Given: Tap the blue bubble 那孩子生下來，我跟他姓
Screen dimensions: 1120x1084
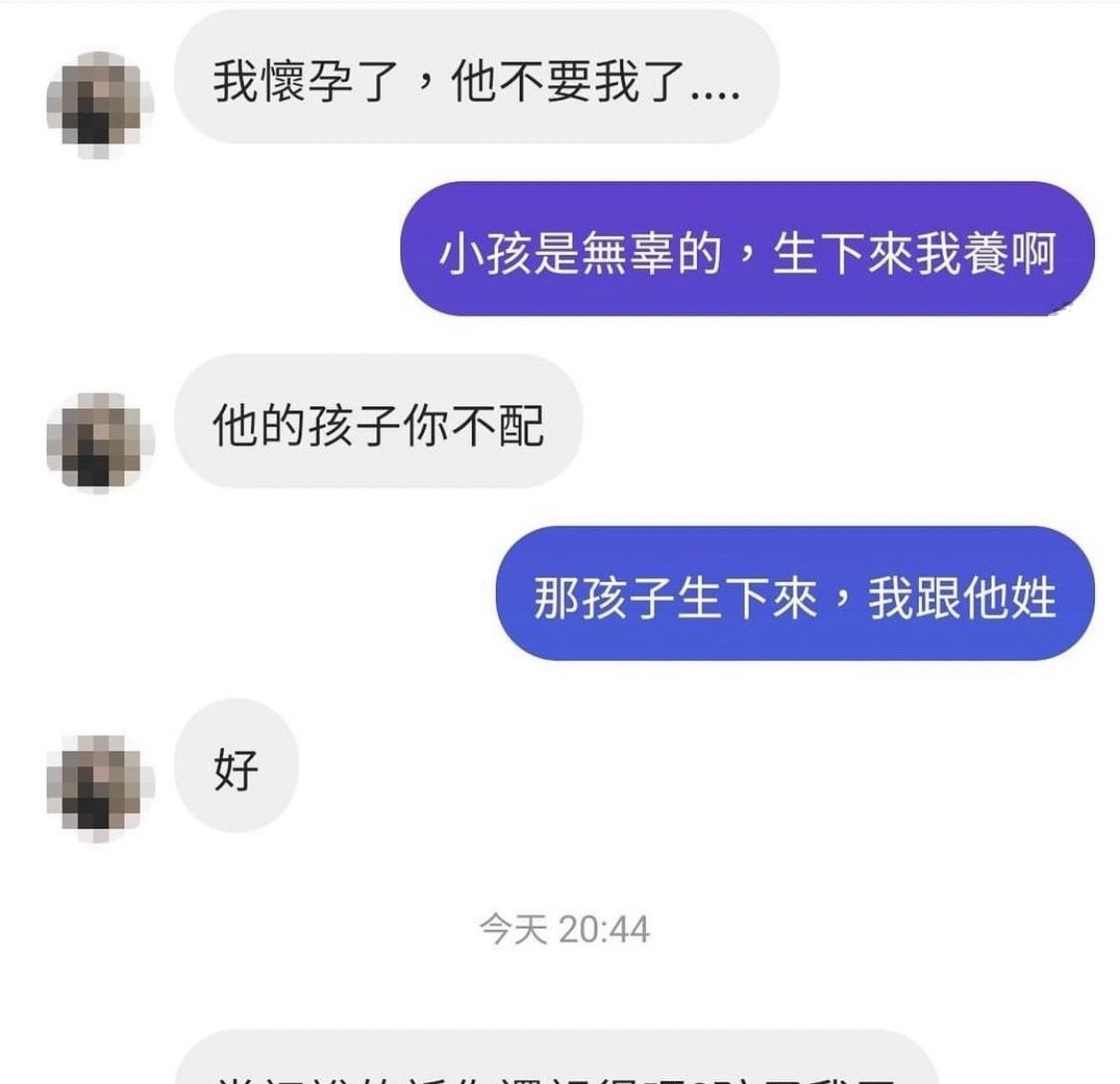Looking at the screenshot, I should [x=795, y=593].
